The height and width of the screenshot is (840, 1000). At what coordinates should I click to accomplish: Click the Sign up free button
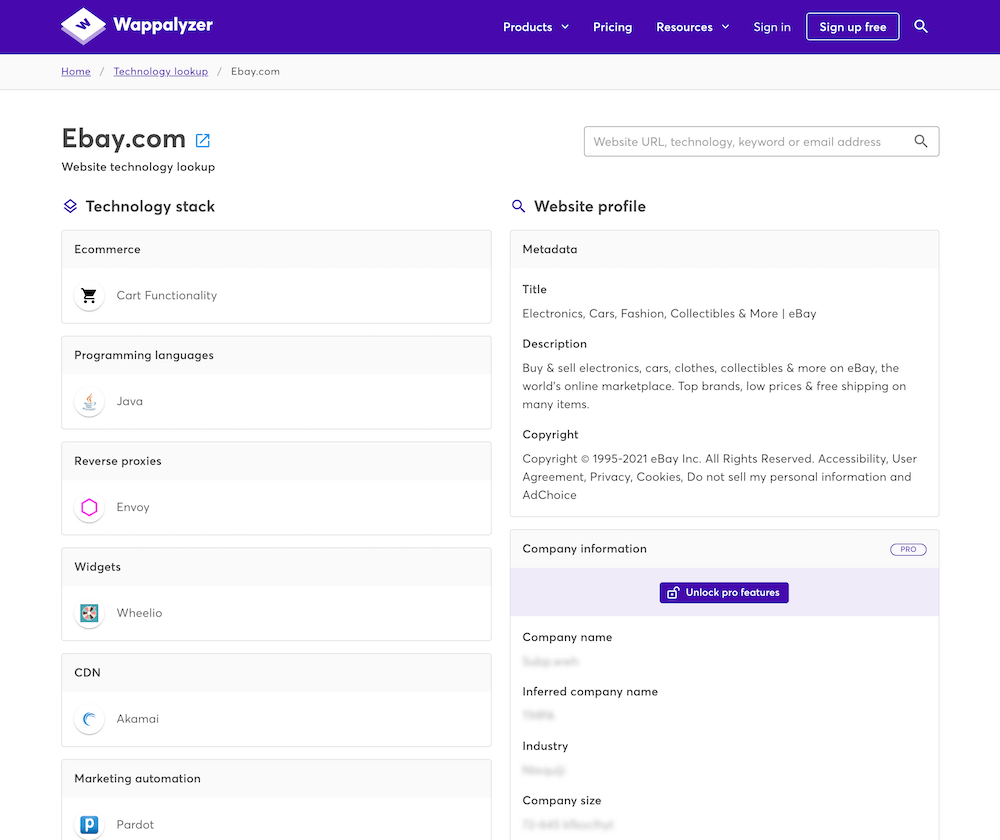pyautogui.click(x=853, y=27)
